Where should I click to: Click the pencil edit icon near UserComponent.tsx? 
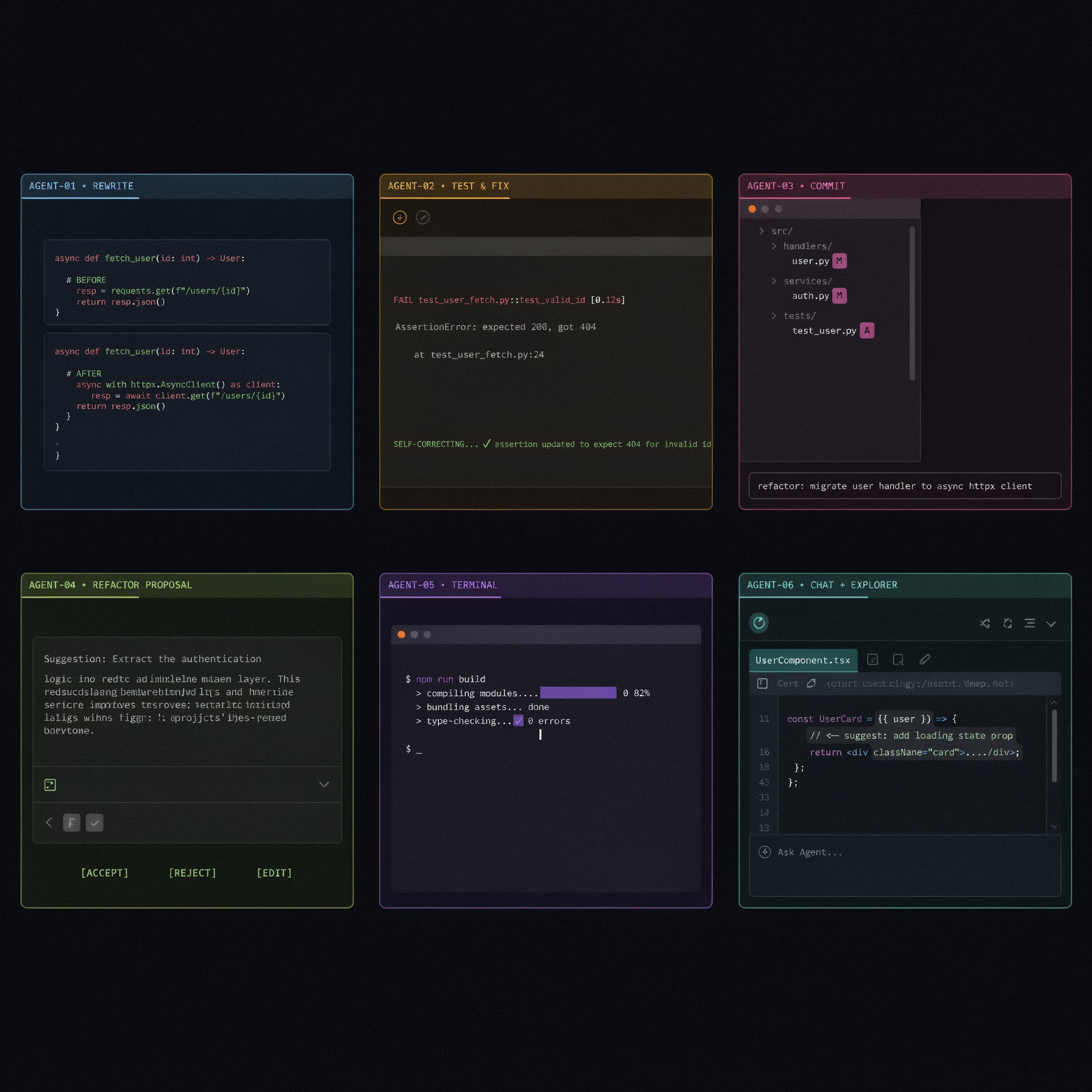[x=925, y=660]
